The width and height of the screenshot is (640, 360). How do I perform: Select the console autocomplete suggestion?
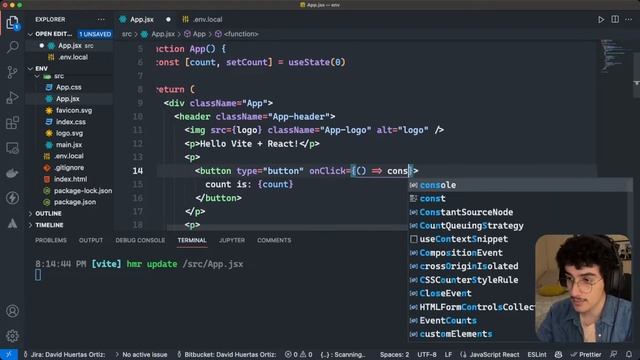[520, 185]
